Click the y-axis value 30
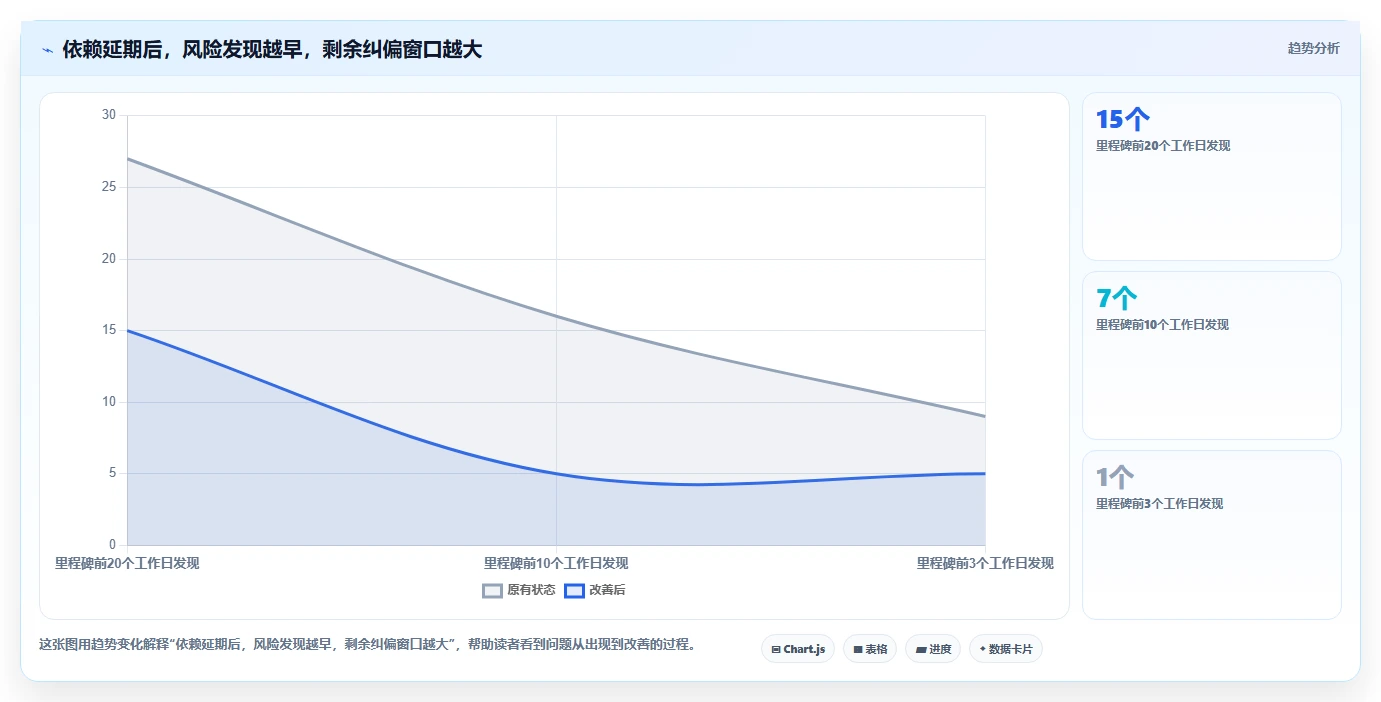 [x=109, y=115]
